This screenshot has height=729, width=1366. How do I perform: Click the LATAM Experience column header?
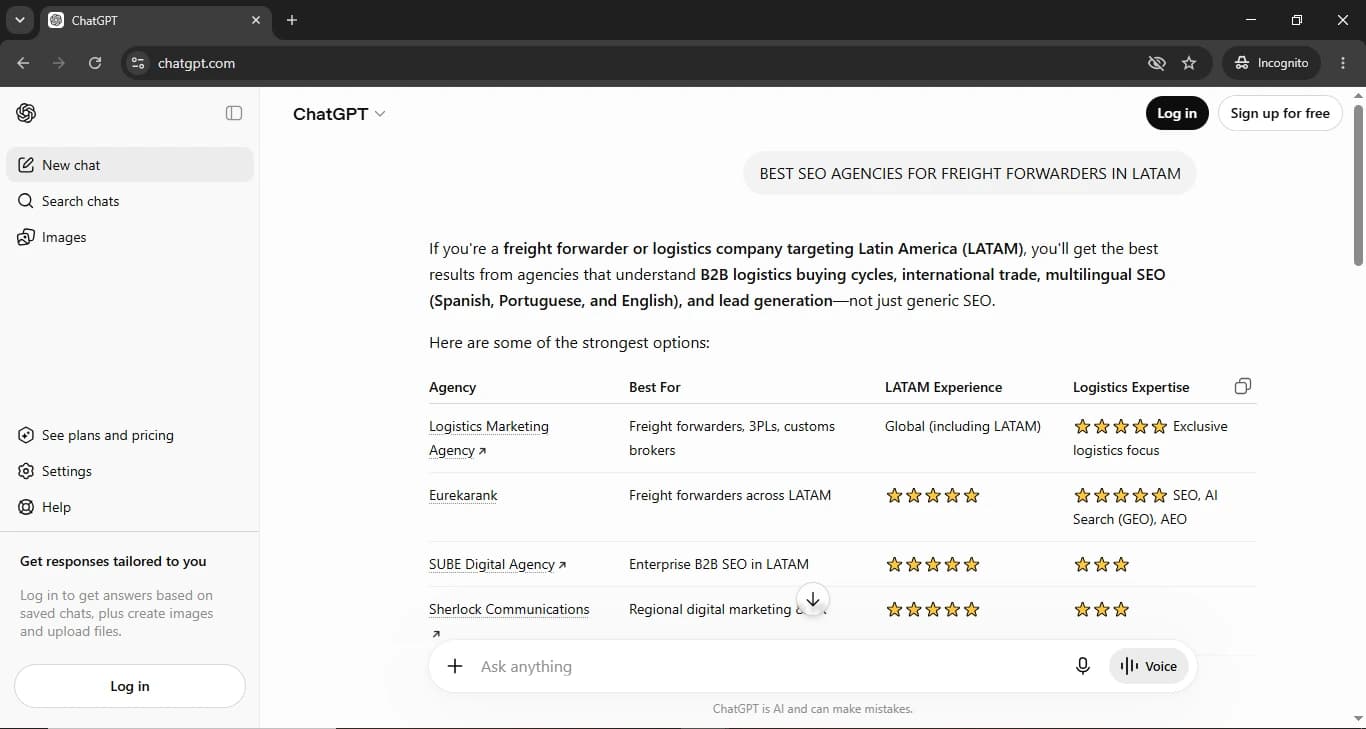(x=943, y=387)
